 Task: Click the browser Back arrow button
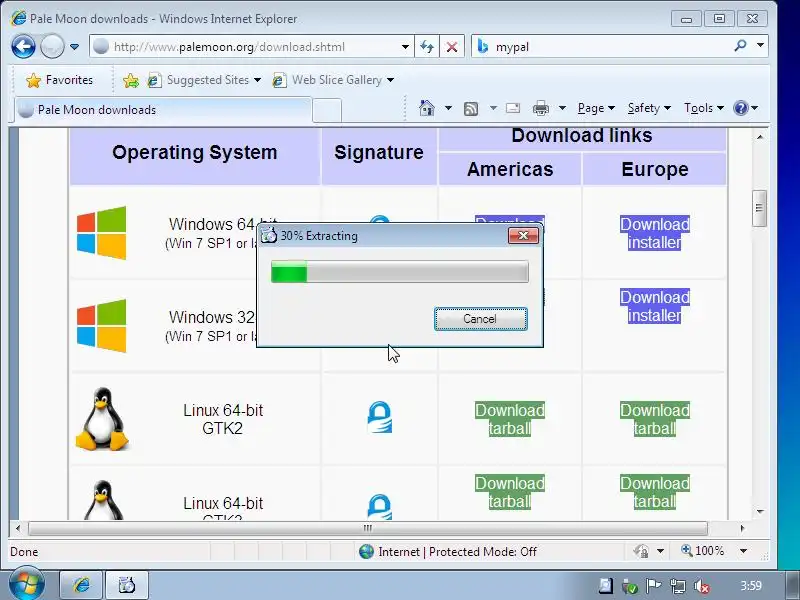(23, 47)
